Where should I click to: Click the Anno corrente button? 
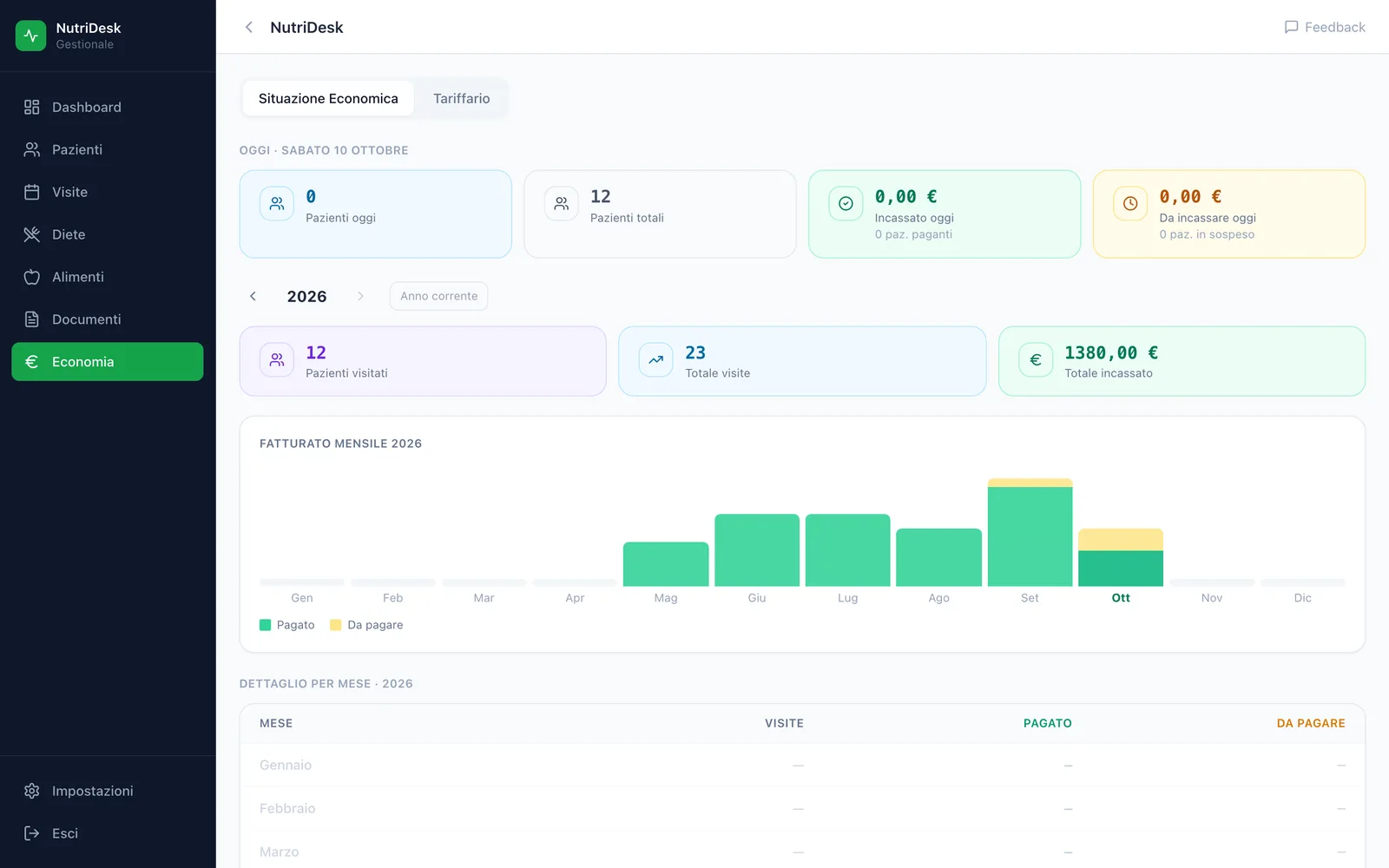pos(439,296)
